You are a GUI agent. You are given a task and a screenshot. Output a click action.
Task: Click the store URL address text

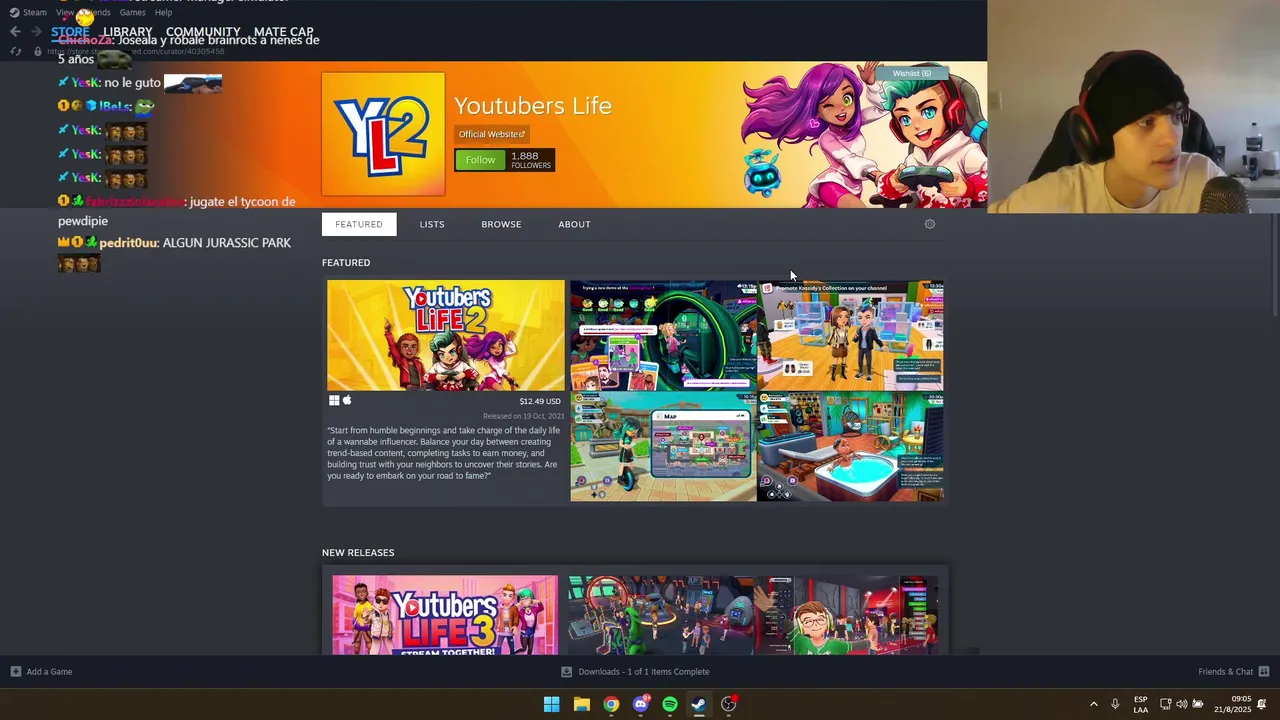tap(135, 51)
